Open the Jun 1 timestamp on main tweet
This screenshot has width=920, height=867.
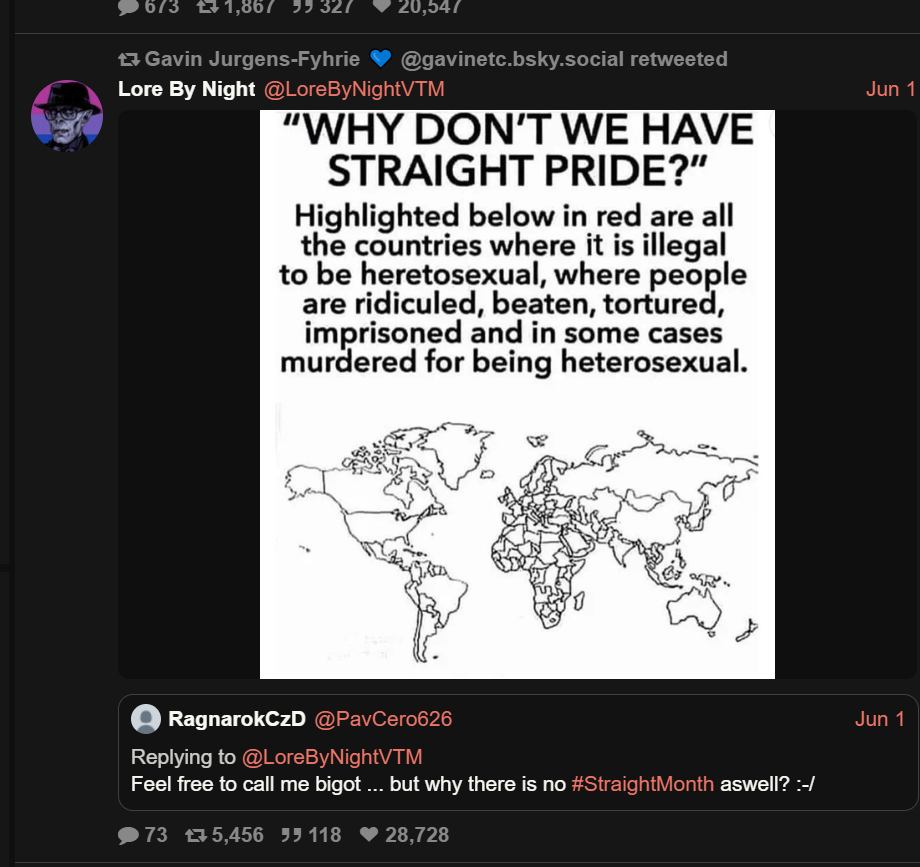(891, 89)
